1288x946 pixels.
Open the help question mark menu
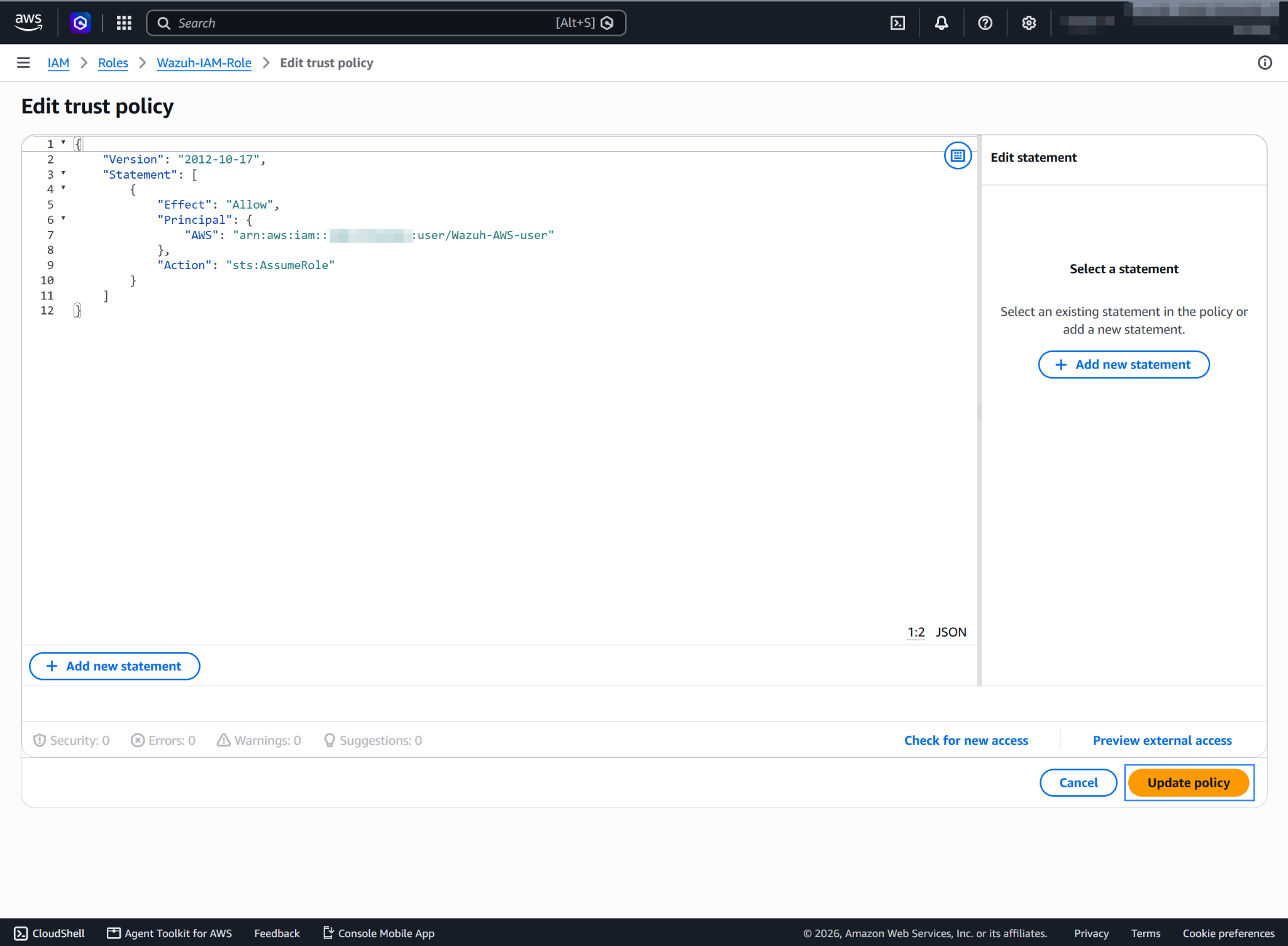point(985,23)
